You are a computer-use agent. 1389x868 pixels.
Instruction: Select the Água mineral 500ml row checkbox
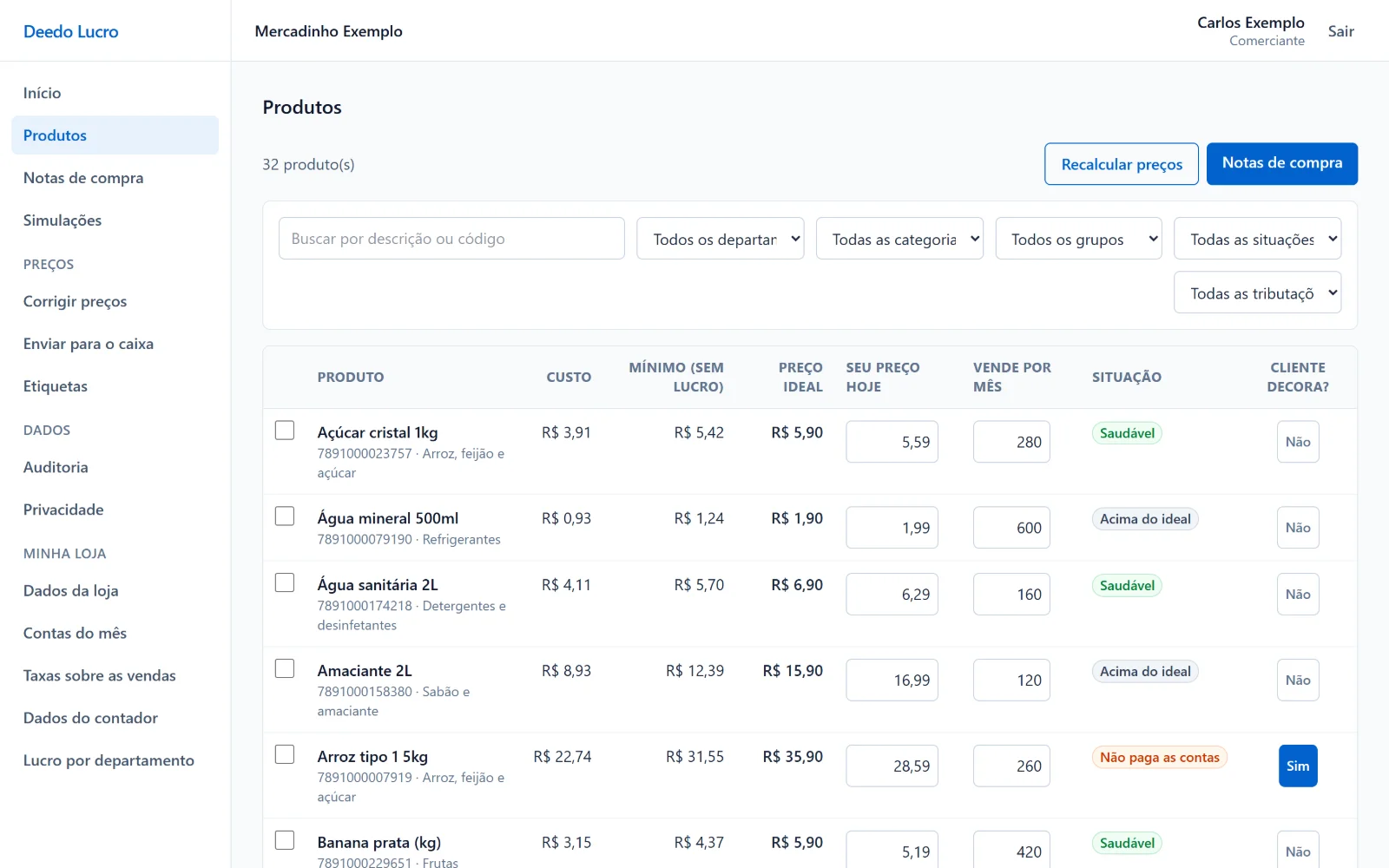point(285,516)
